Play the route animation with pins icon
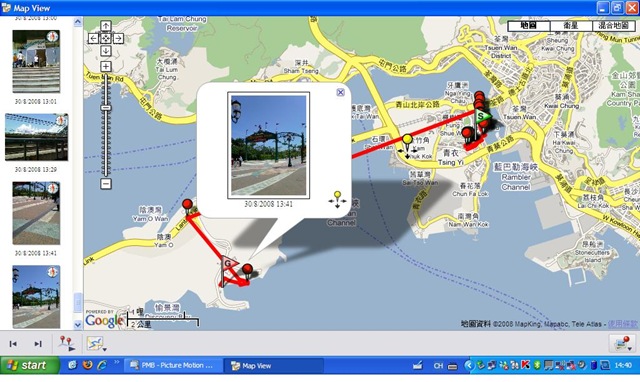This screenshot has height=382, width=640. point(67,344)
